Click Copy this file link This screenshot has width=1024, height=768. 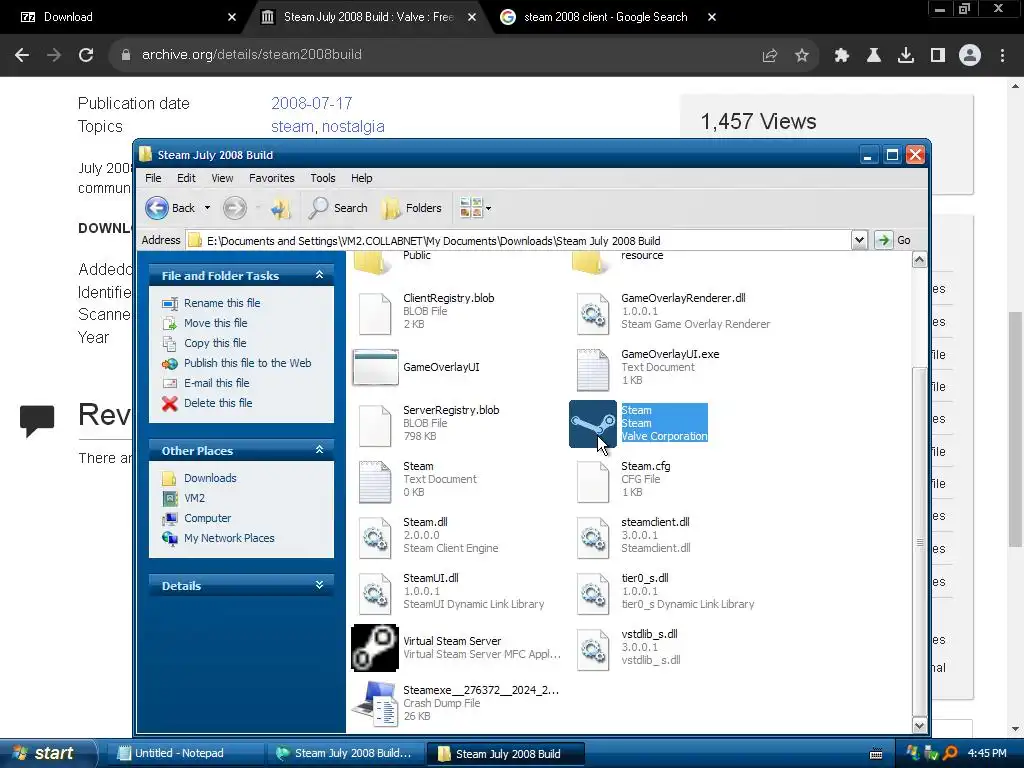point(215,343)
